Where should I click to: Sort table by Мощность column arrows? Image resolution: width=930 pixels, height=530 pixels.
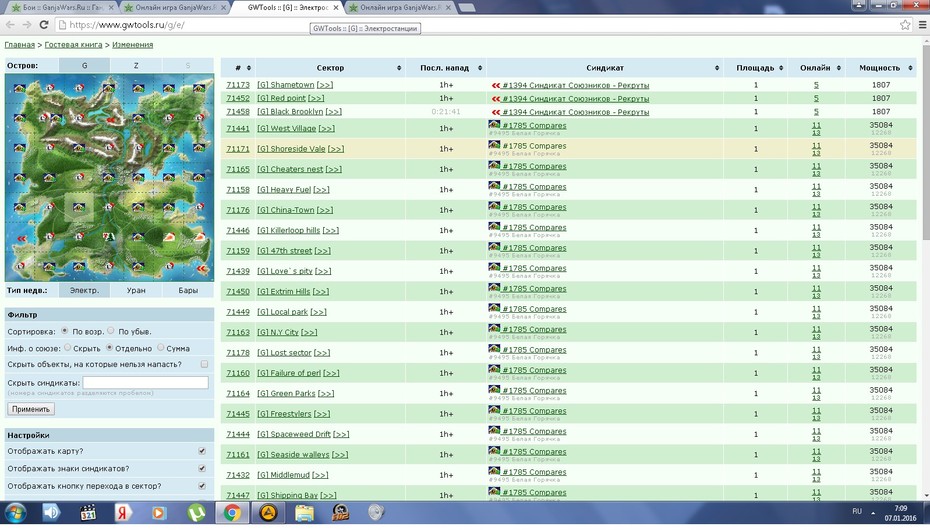(910, 68)
